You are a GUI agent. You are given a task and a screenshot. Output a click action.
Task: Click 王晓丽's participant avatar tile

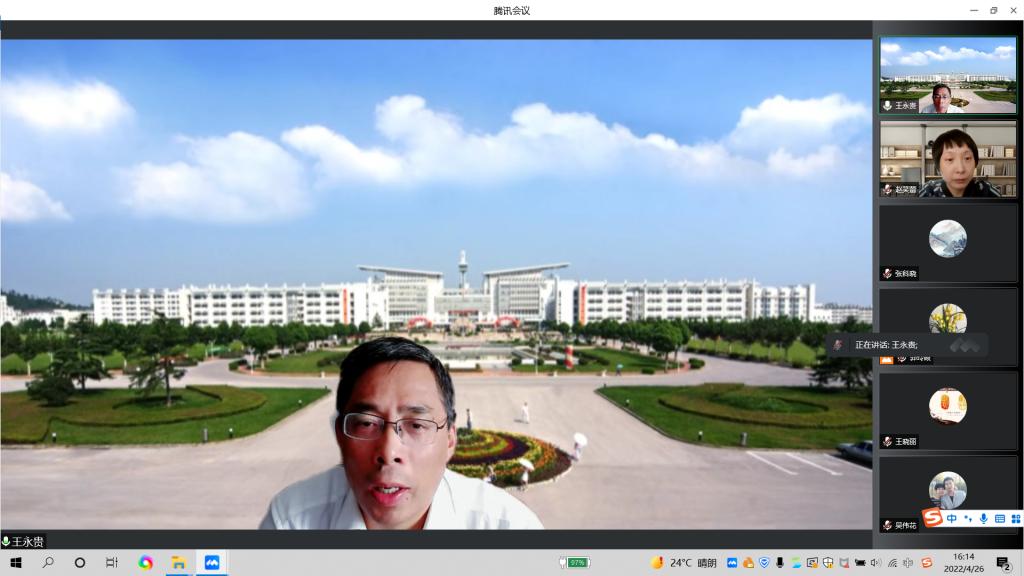[947, 407]
